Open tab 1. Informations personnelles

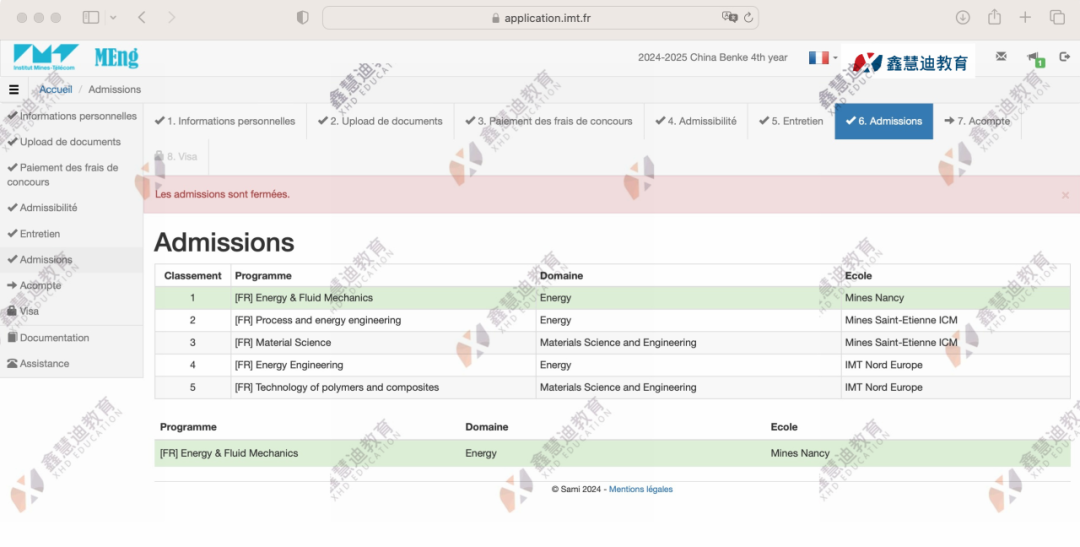(x=225, y=121)
